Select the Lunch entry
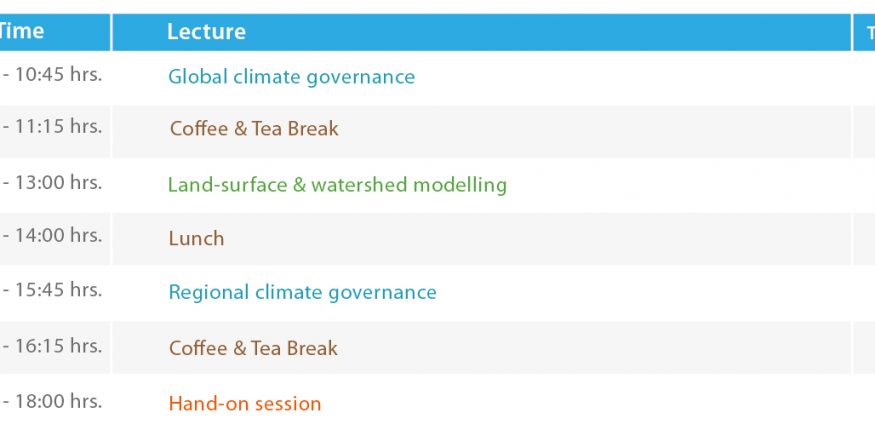Image resolution: width=875 pixels, height=430 pixels. 196,239
